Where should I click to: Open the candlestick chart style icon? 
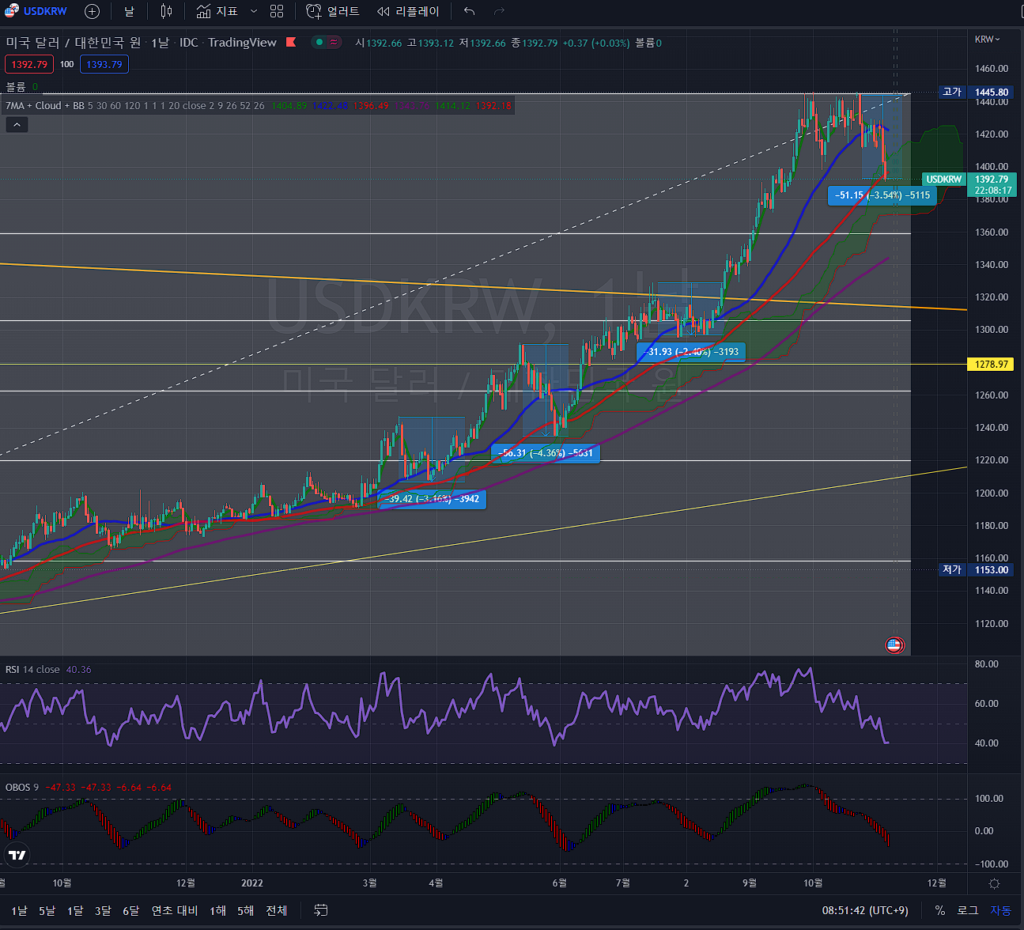(166, 12)
